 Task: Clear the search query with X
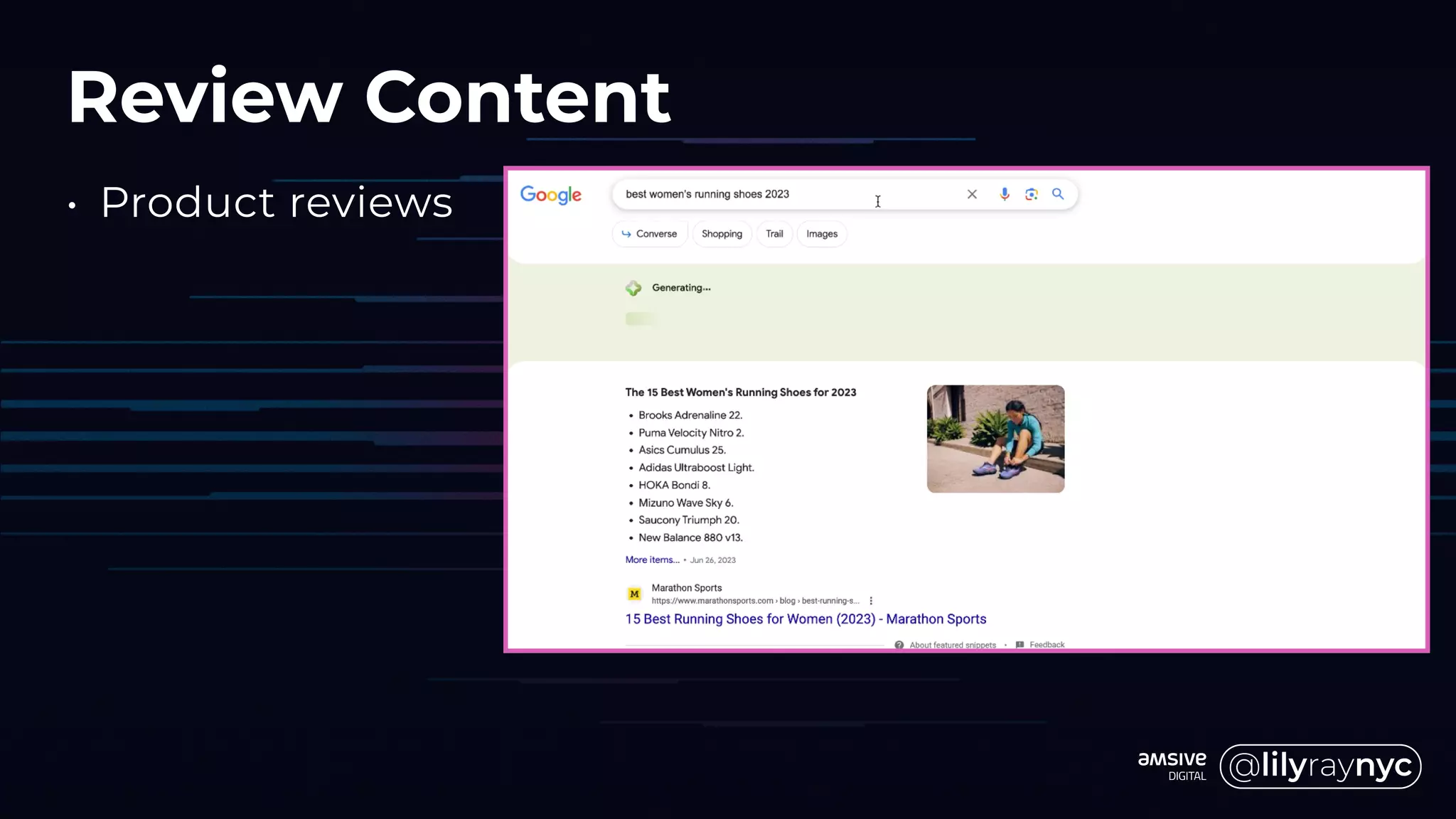tap(972, 194)
